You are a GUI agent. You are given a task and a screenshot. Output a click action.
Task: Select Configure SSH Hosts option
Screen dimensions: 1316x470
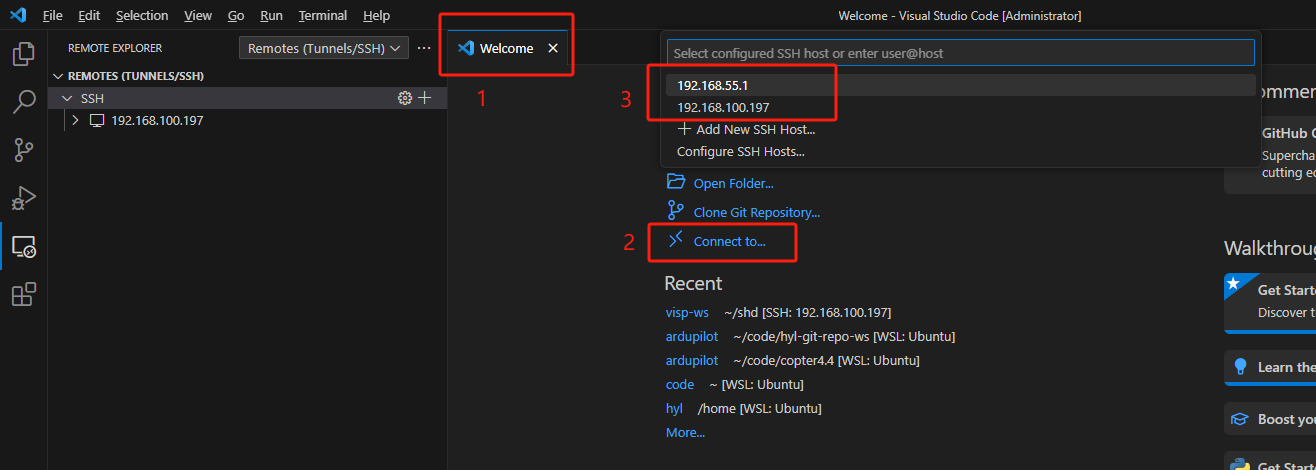[961, 152]
